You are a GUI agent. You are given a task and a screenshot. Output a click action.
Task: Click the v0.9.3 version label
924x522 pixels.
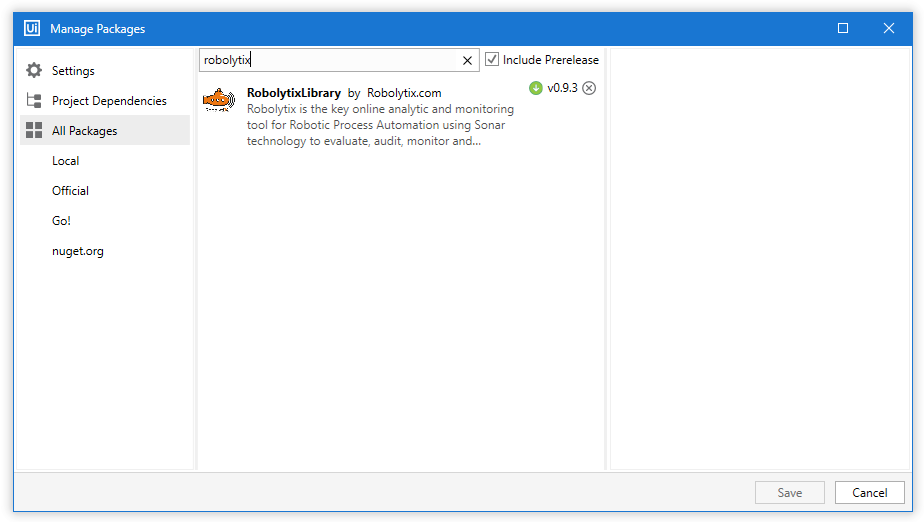[562, 88]
